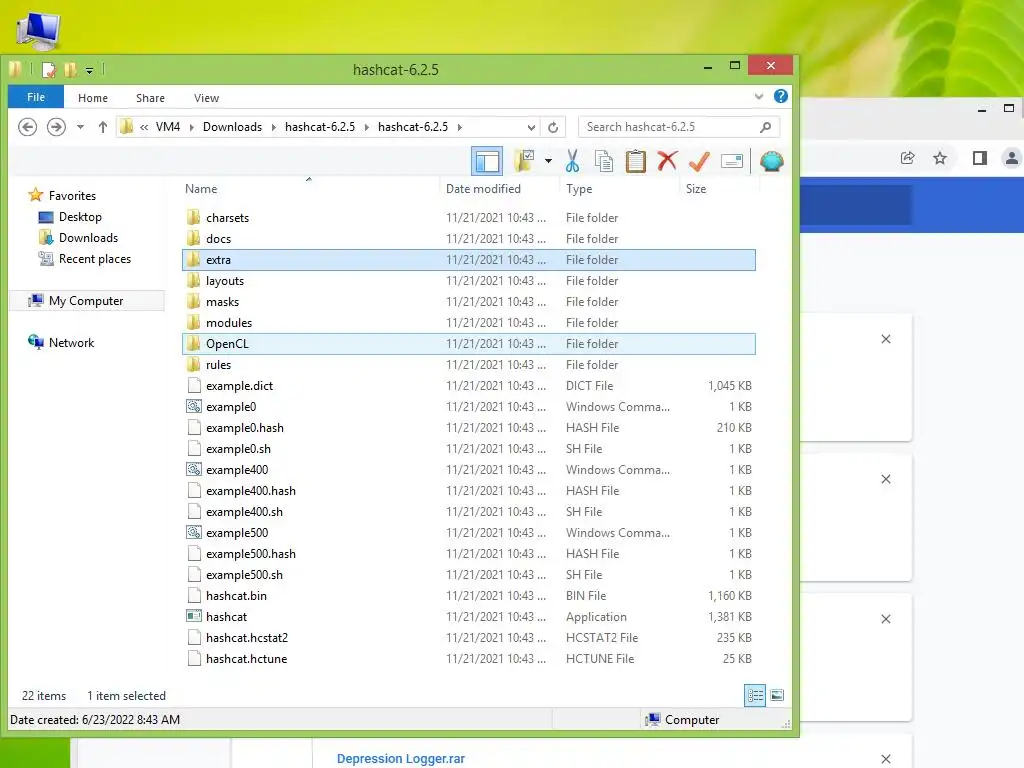
Task: Expand arrow after VM4 breadcrumb
Action: (x=191, y=127)
